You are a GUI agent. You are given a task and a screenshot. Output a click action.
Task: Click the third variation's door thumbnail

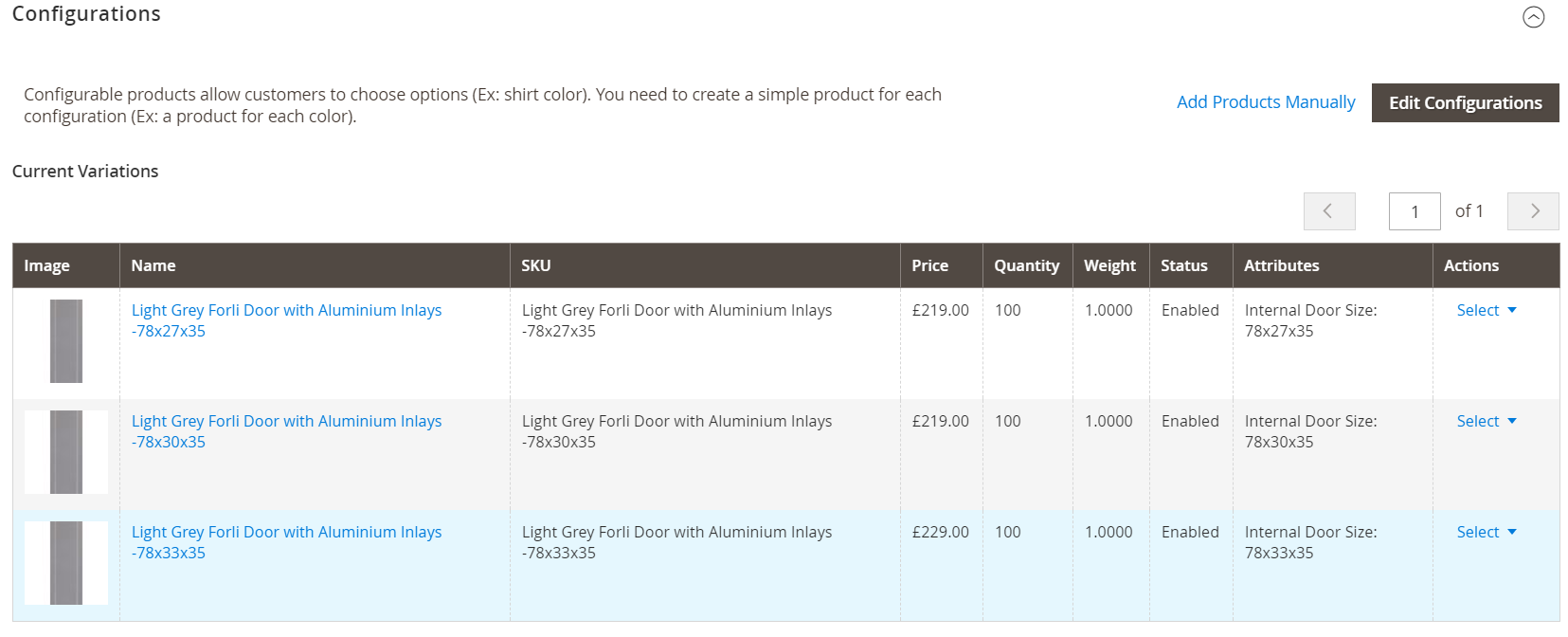click(x=65, y=563)
